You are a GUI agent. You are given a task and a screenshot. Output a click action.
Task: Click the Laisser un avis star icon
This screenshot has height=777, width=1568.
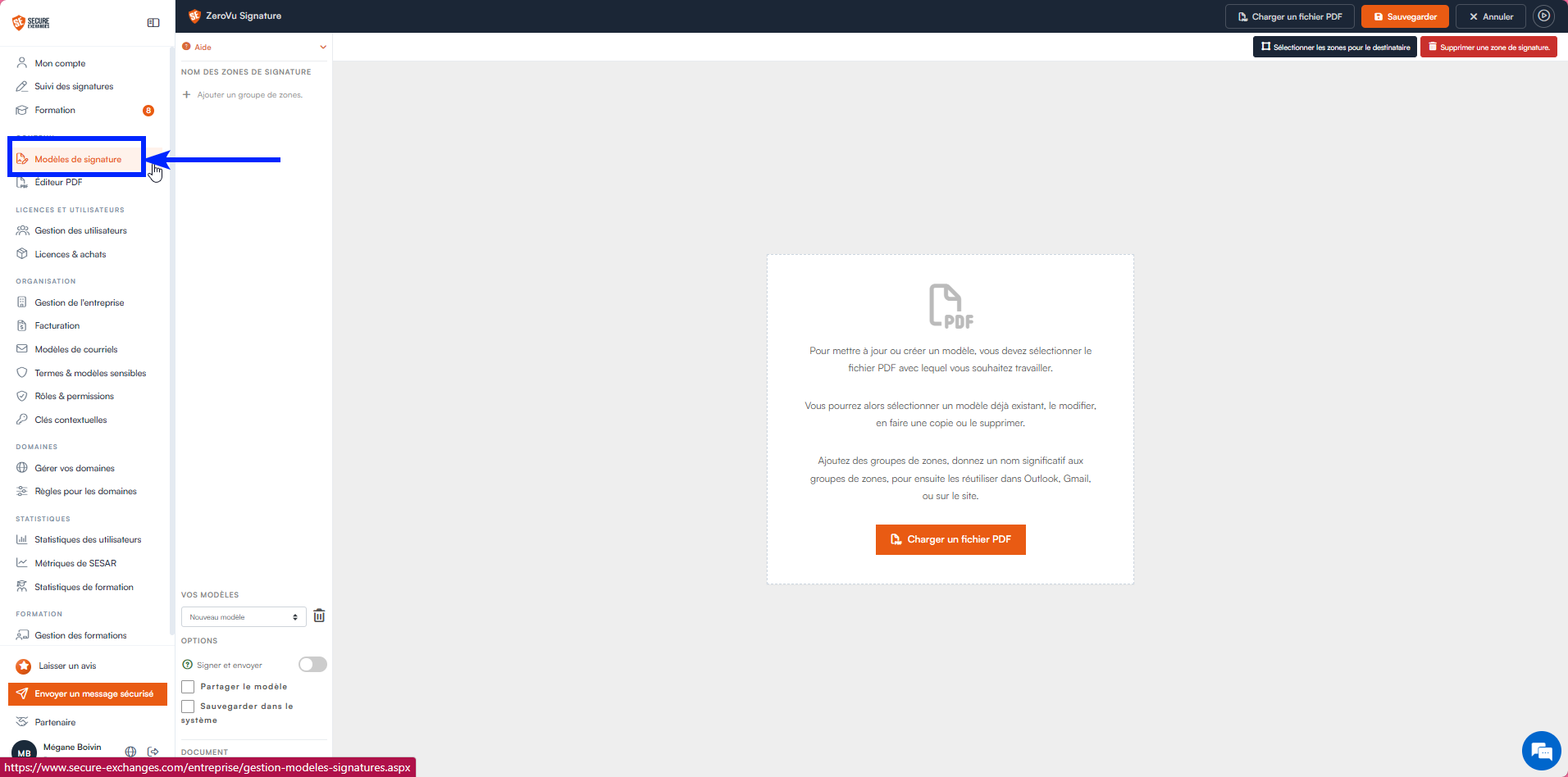pos(24,666)
